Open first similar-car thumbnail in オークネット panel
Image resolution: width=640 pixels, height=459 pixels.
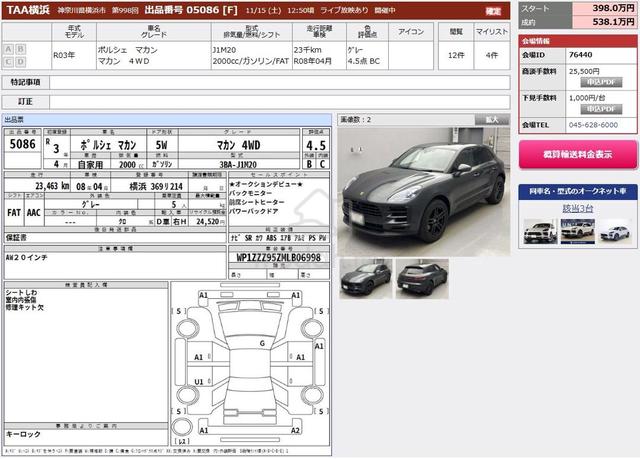click(540, 231)
